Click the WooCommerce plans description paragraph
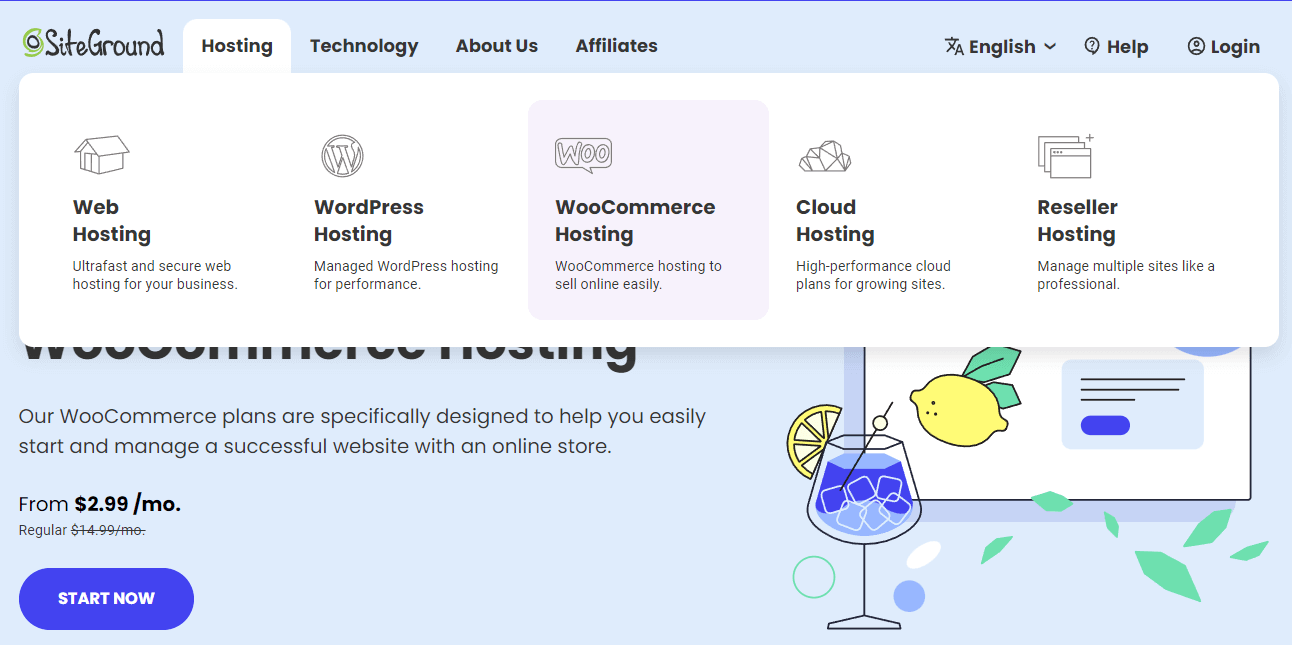 [x=362, y=431]
